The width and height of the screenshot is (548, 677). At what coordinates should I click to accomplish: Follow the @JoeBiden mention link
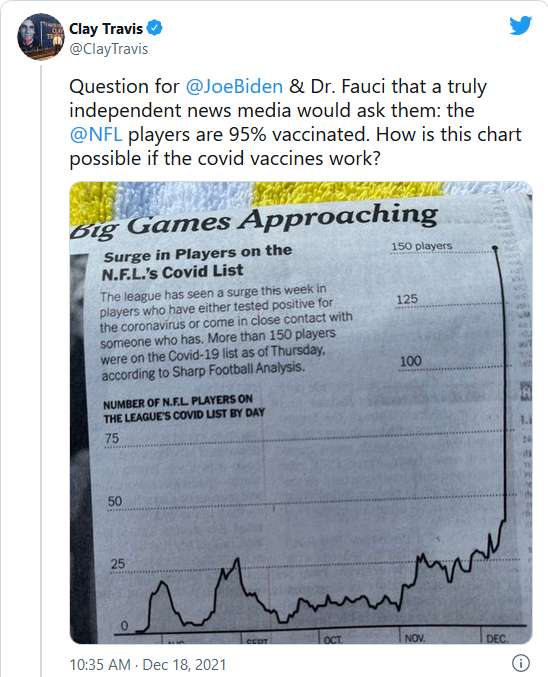pos(234,86)
